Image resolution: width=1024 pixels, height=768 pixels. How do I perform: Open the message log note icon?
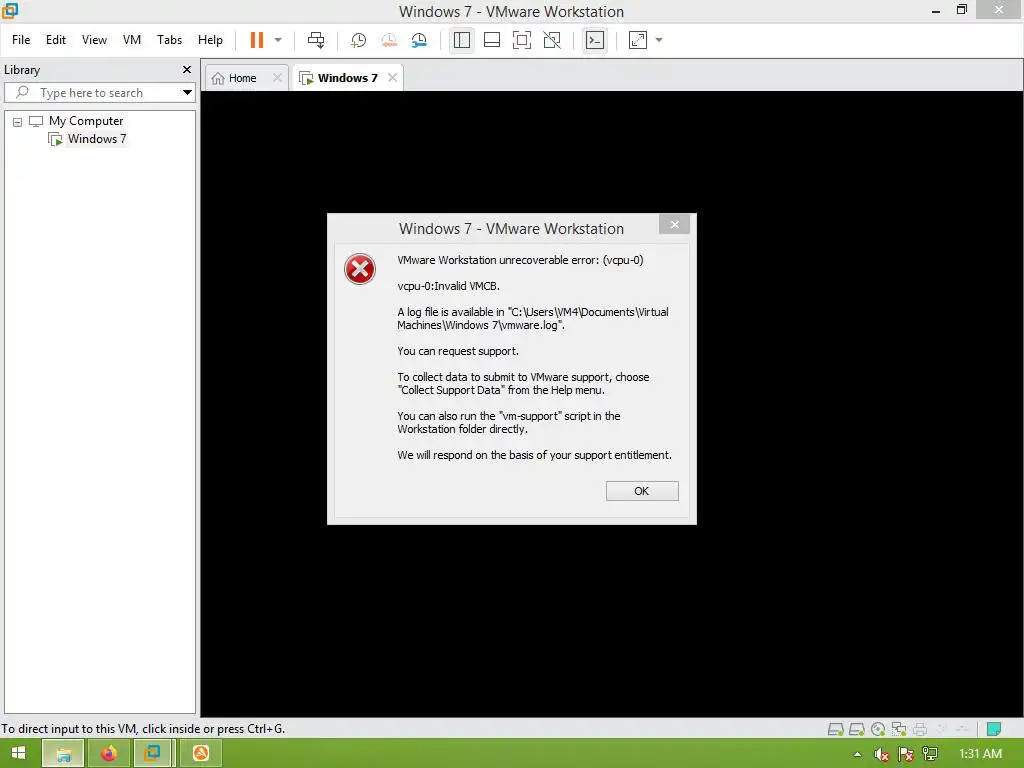[x=994, y=729]
